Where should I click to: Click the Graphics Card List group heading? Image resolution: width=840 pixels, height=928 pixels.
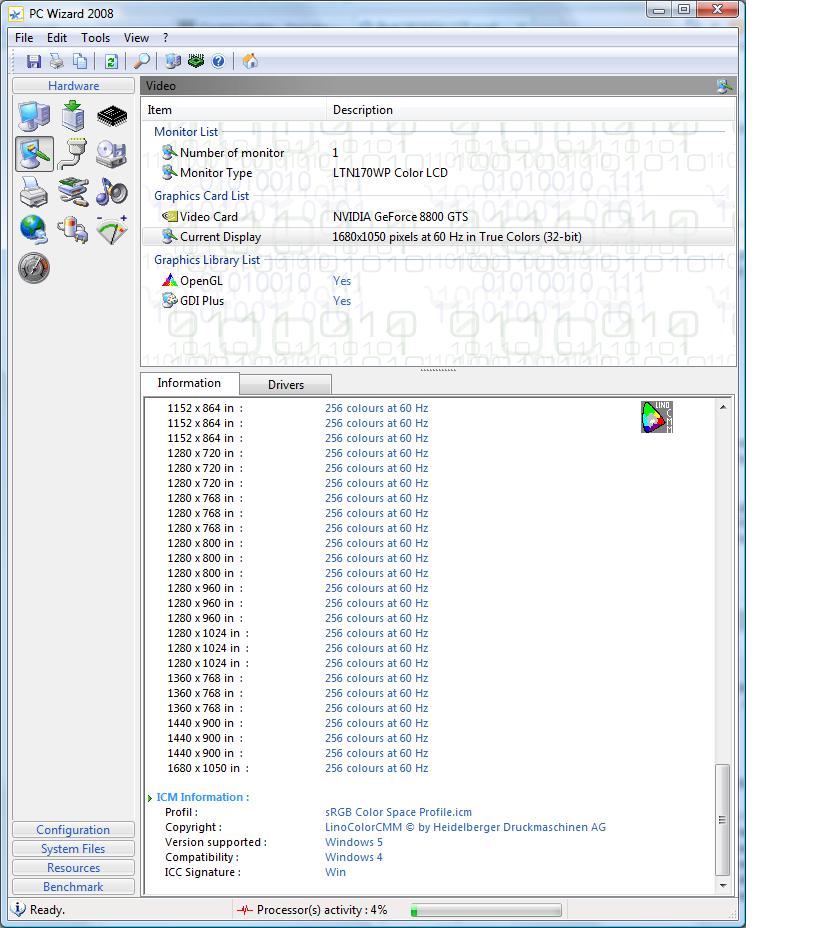pyautogui.click(x=201, y=196)
